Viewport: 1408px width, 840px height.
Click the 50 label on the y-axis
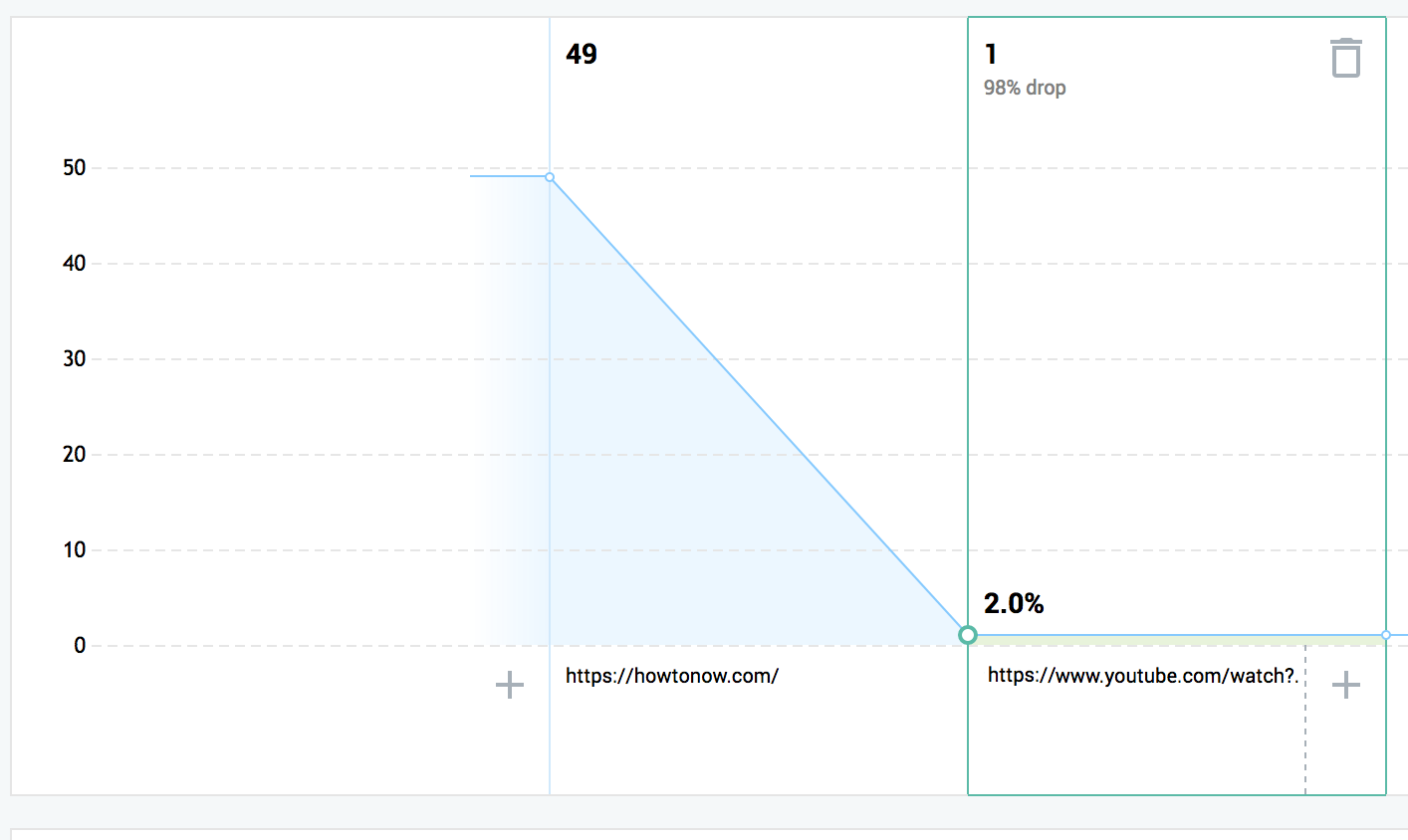tap(75, 167)
